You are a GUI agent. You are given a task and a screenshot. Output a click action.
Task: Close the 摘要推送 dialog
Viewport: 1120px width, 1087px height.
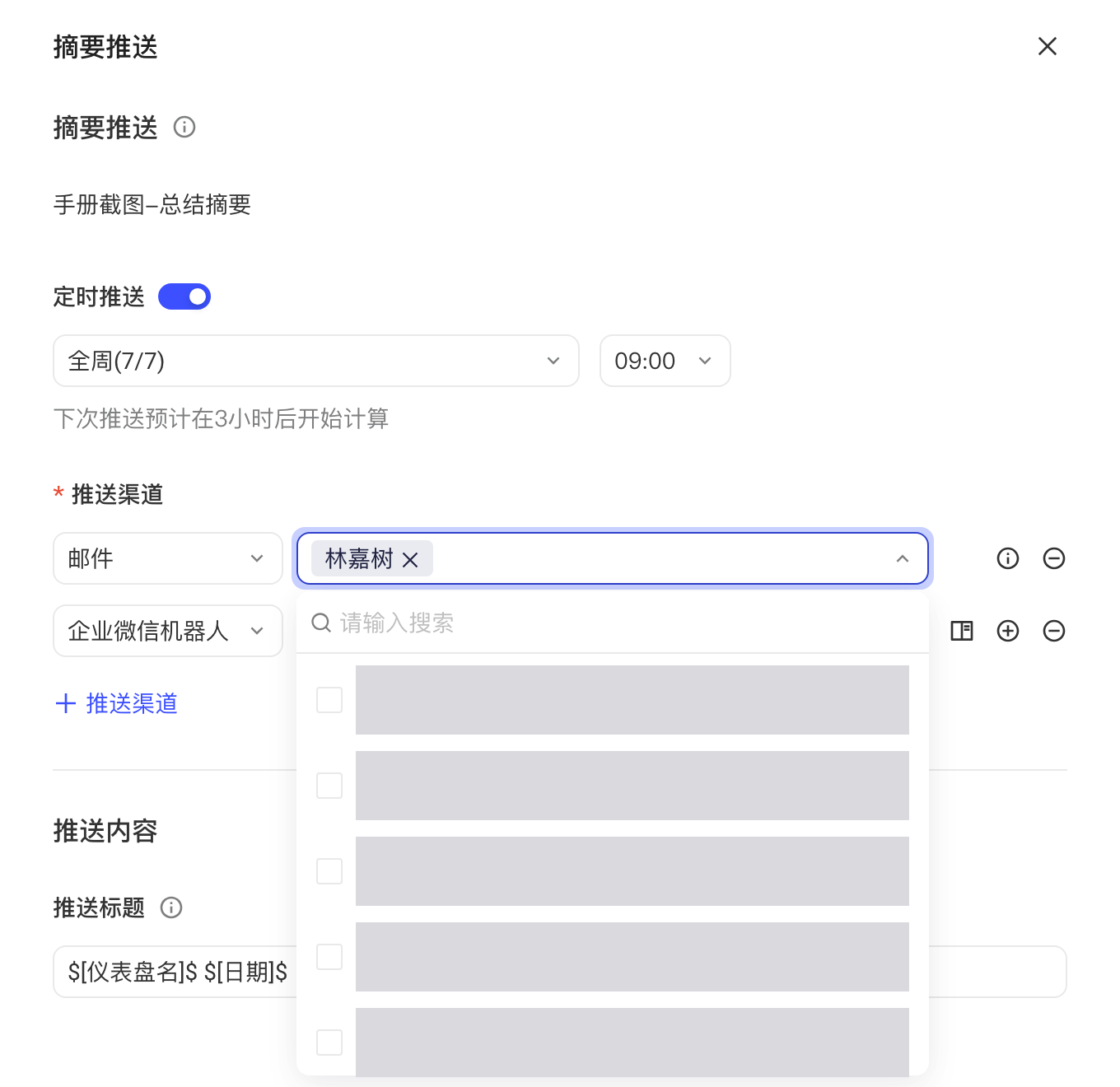coord(1047,46)
